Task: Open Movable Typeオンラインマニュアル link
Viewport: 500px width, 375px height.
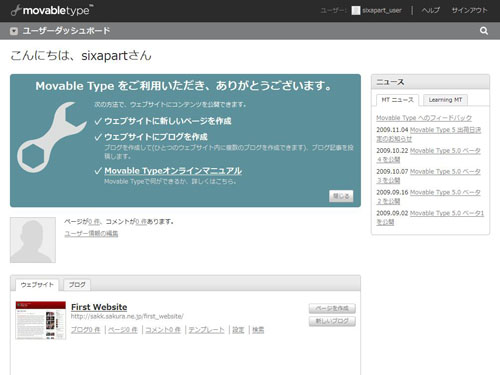Action: 173,171
